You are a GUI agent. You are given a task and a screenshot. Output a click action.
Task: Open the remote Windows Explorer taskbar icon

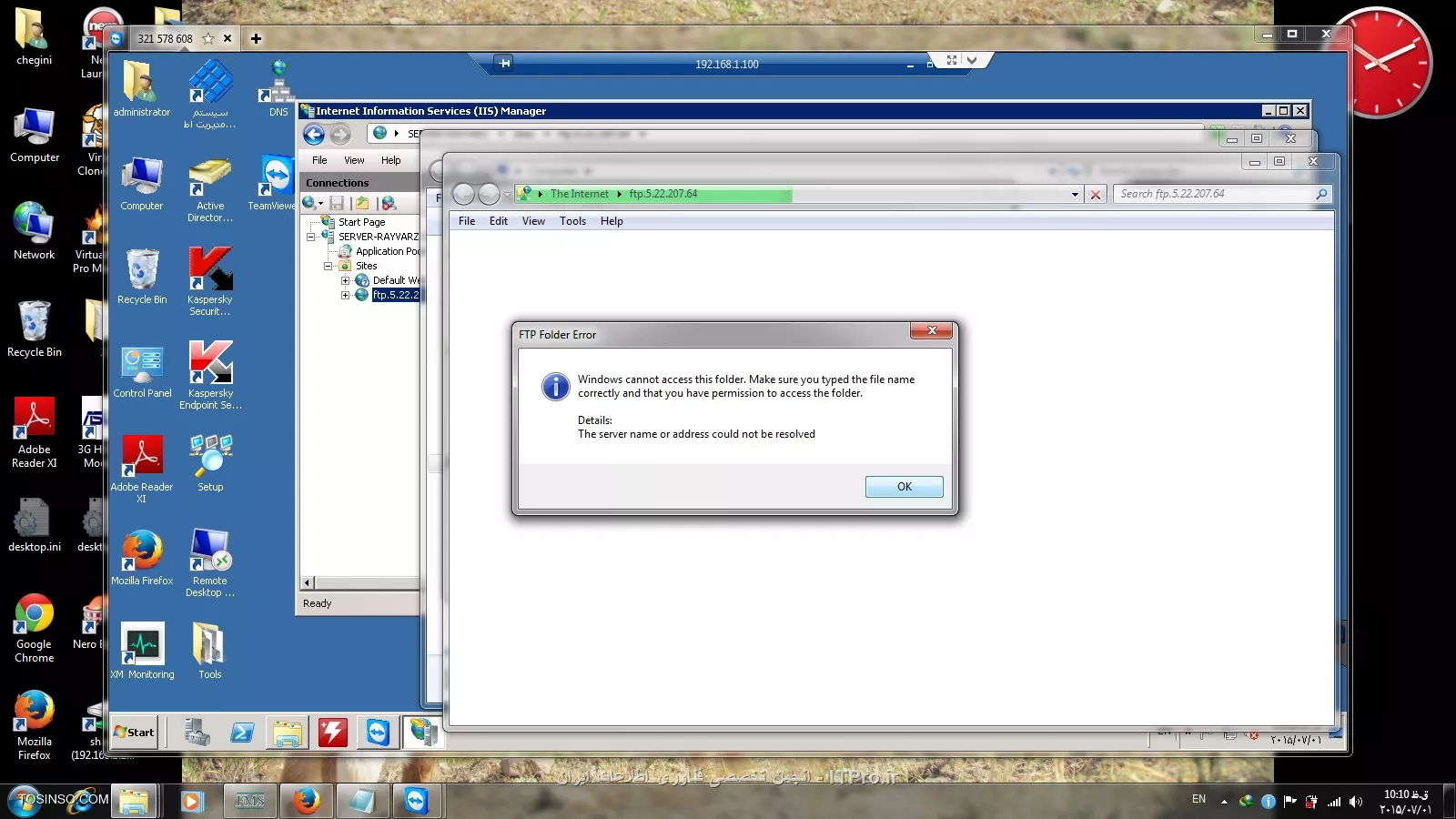pyautogui.click(x=288, y=732)
